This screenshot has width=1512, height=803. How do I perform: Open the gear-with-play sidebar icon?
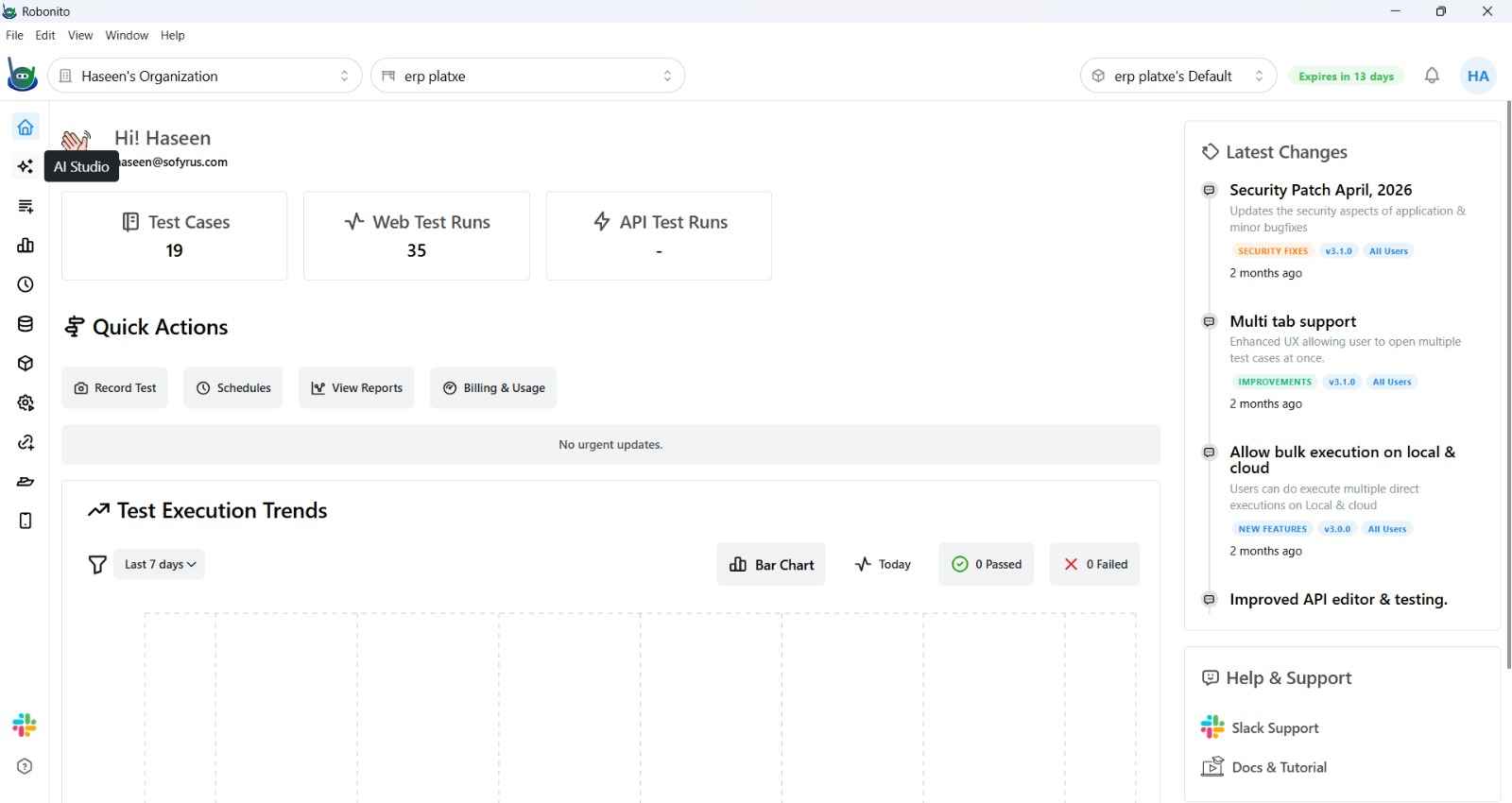[x=26, y=403]
